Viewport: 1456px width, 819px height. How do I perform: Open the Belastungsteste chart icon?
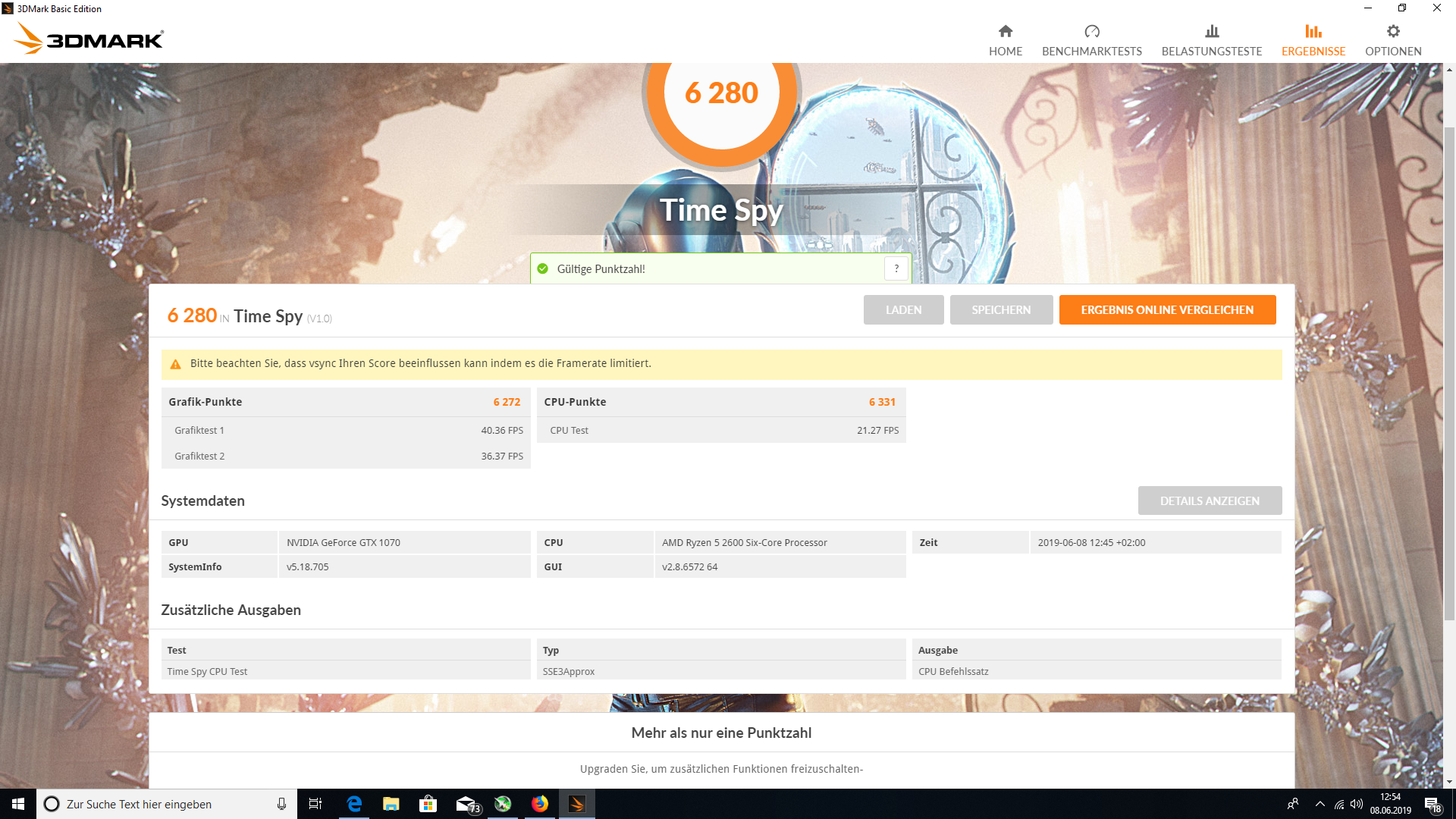[x=1212, y=31]
